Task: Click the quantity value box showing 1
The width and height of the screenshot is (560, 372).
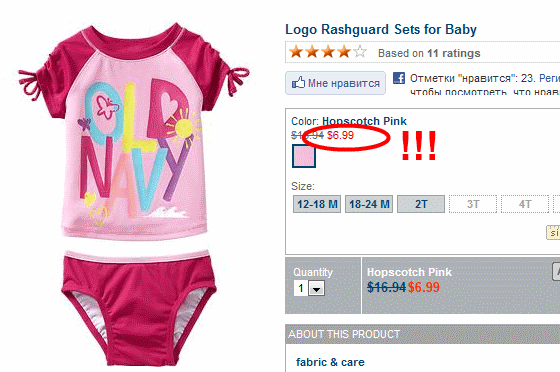Action: pyautogui.click(x=301, y=288)
